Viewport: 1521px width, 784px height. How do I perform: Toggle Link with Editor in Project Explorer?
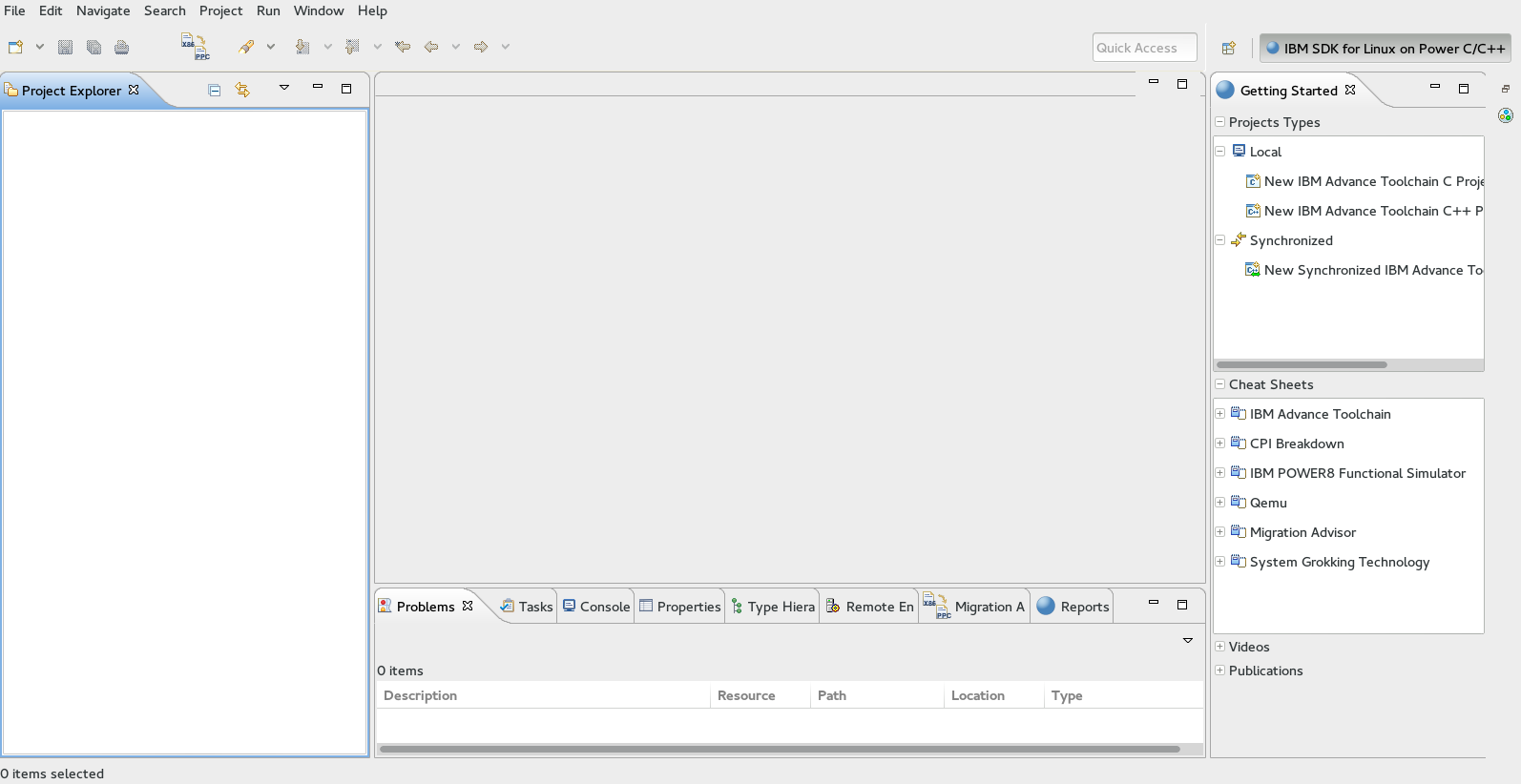(242, 90)
